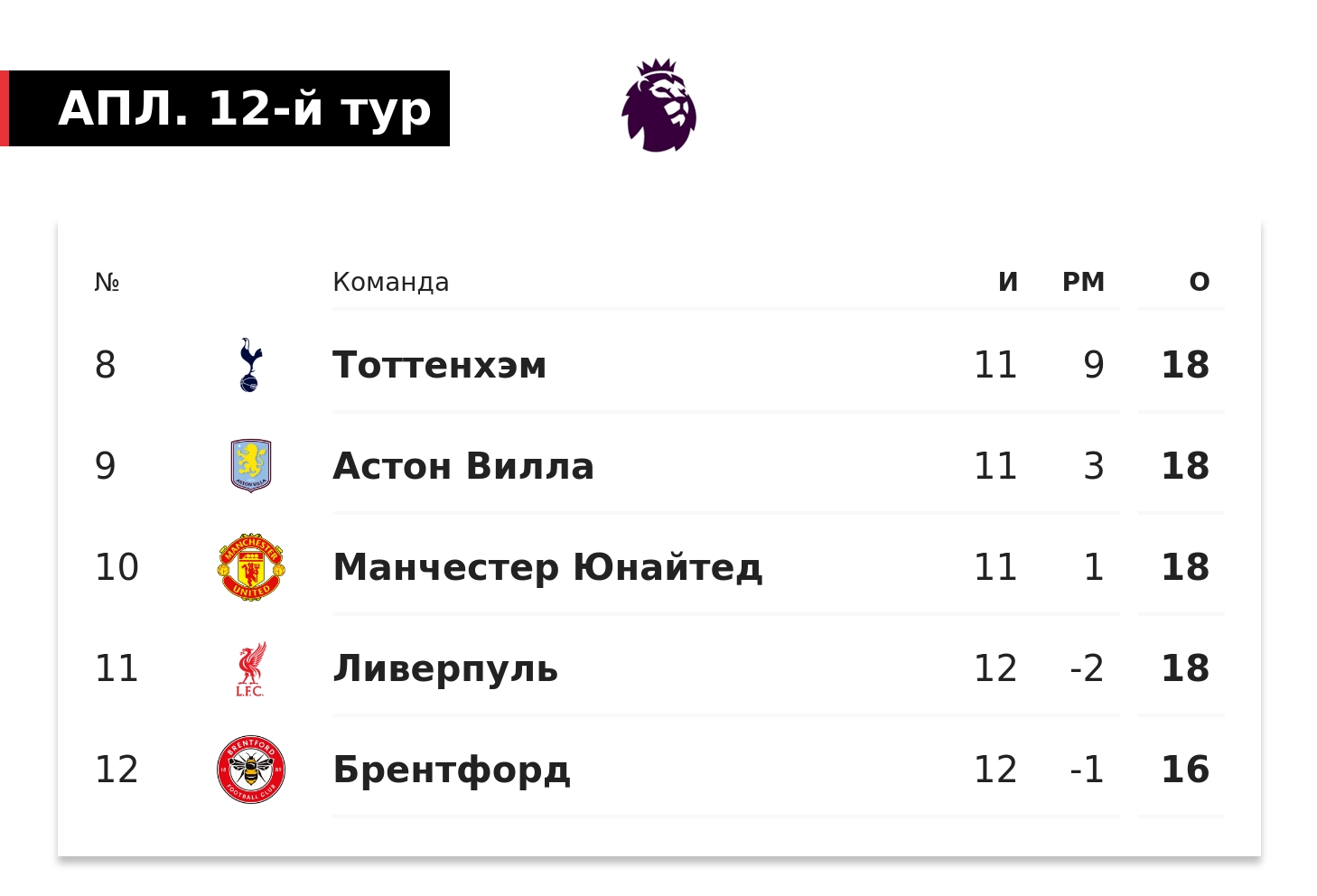
Task: Click the Manchester United club crest
Action: pyautogui.click(x=251, y=567)
